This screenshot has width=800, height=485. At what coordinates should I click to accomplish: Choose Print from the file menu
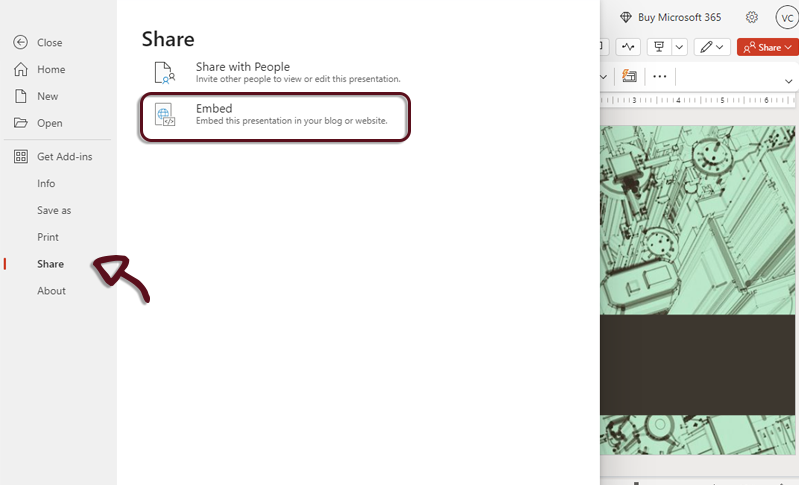(48, 238)
